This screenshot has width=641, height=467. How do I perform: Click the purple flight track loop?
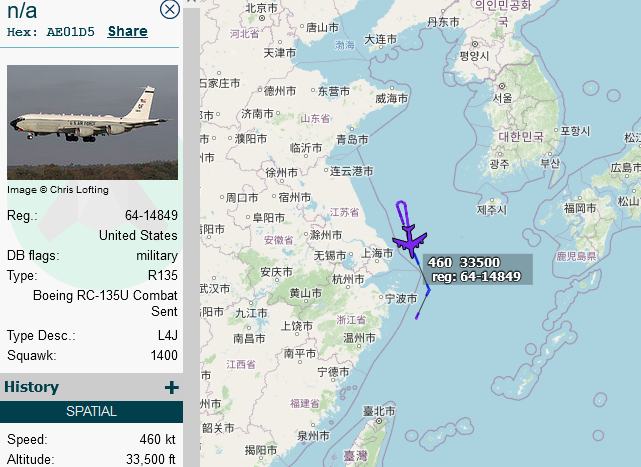[401, 213]
